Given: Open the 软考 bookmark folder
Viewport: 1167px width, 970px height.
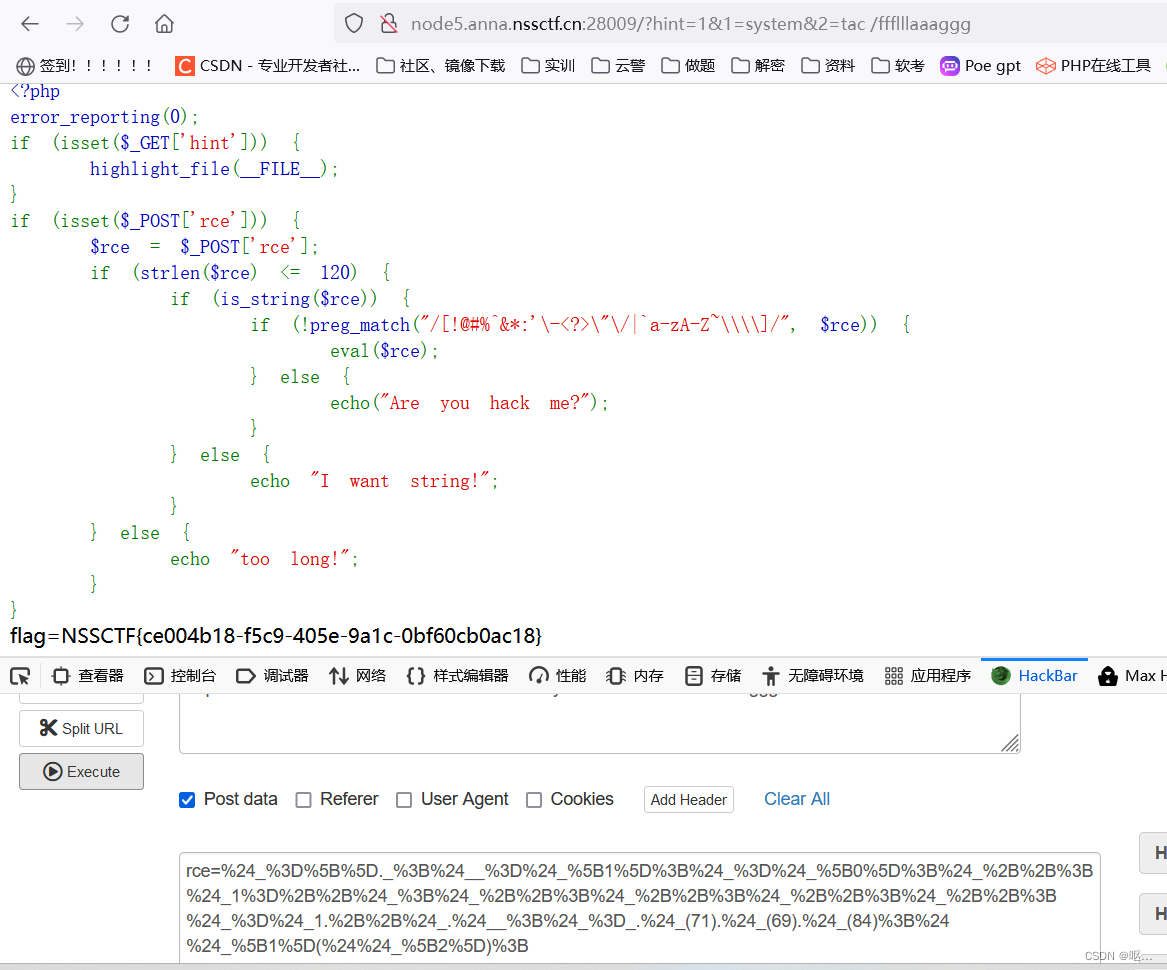Looking at the screenshot, I should tap(898, 66).
